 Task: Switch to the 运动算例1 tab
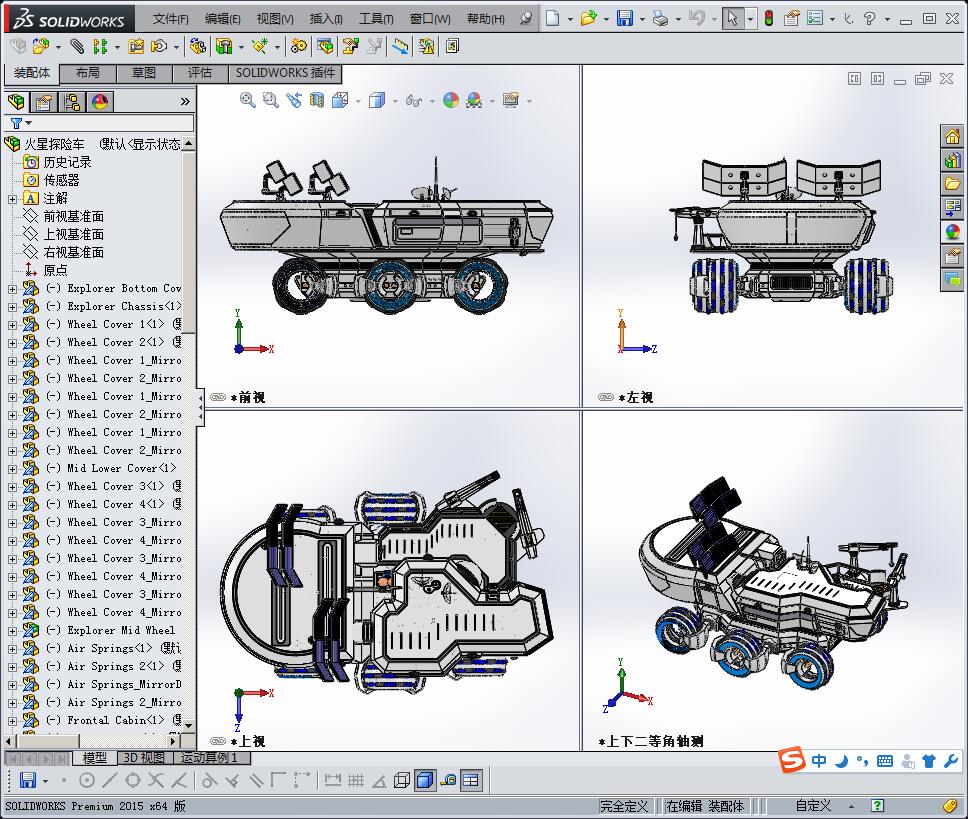(209, 757)
